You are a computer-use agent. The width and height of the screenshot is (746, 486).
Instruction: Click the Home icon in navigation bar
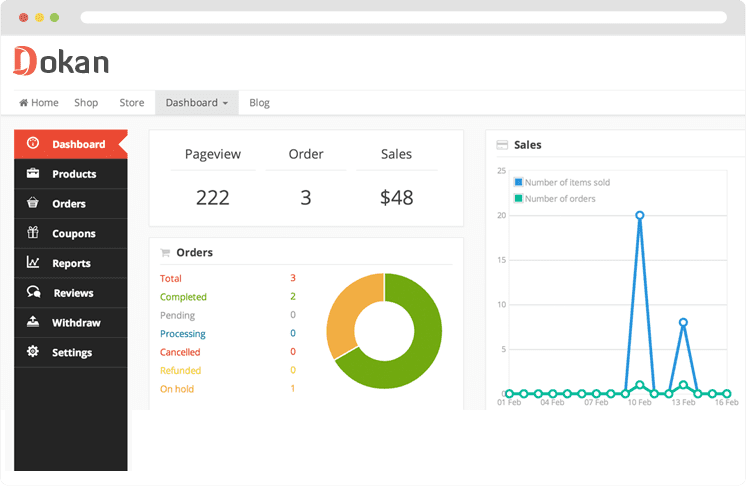click(24, 103)
